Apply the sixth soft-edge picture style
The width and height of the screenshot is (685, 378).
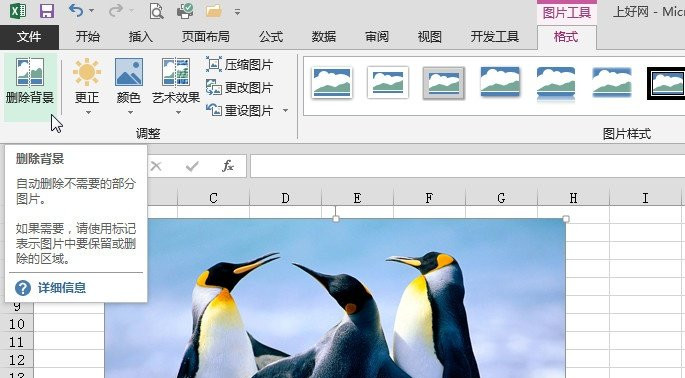pos(612,82)
